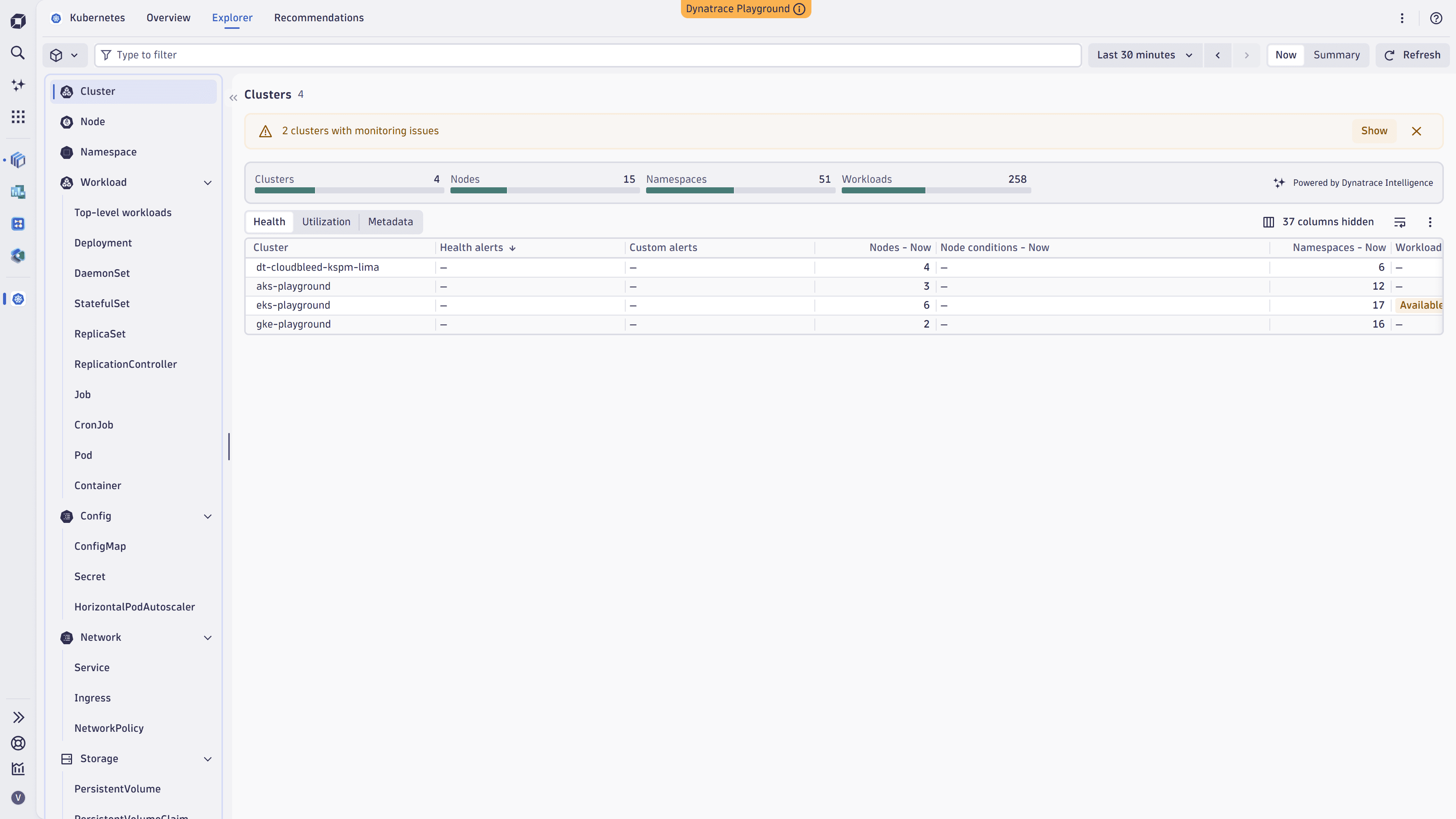
Task: Select CronJob in the sidebar
Action: (x=94, y=425)
